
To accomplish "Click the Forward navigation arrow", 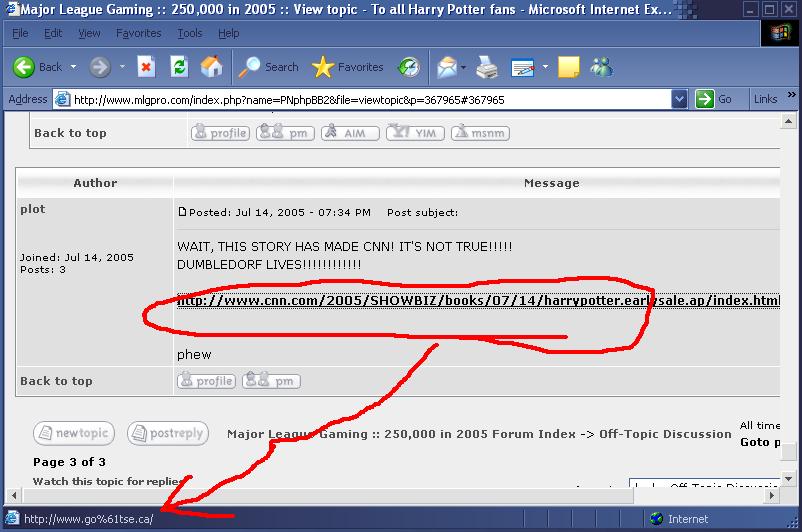I will [100, 67].
